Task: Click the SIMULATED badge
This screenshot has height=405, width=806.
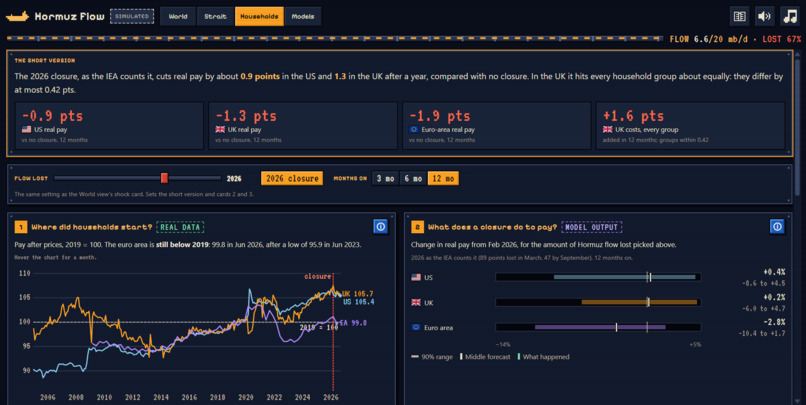Action: click(132, 16)
